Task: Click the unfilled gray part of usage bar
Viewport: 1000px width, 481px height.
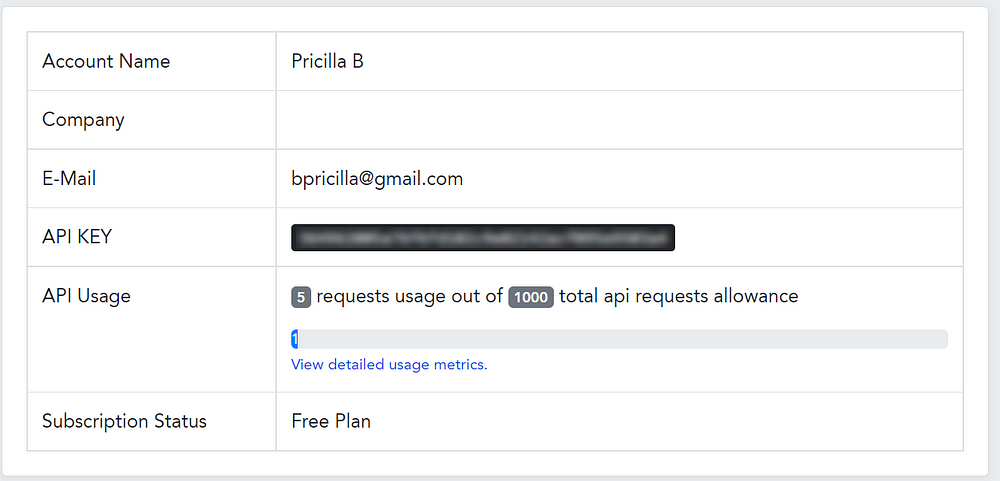Action: pos(700,339)
